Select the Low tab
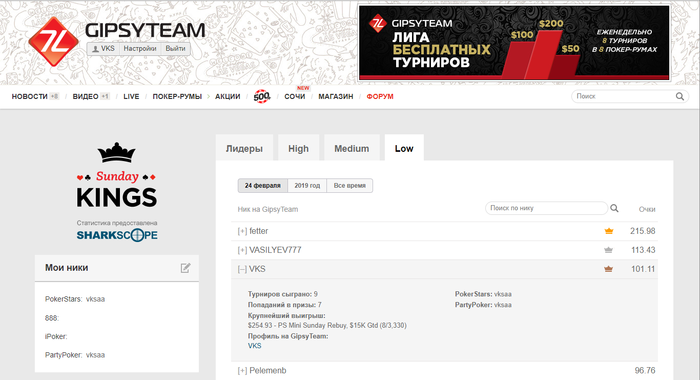Screen dimensions: 700x380 [x=404, y=148]
